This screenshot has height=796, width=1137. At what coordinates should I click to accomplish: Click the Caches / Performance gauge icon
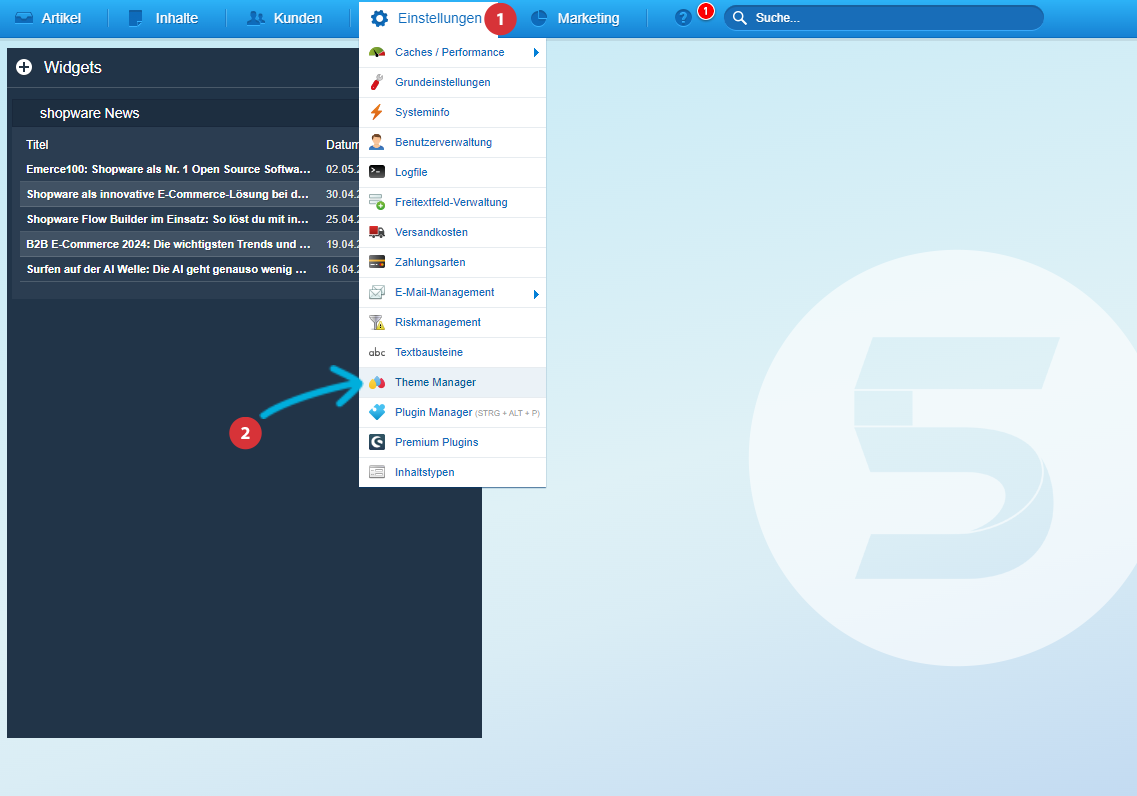point(376,52)
